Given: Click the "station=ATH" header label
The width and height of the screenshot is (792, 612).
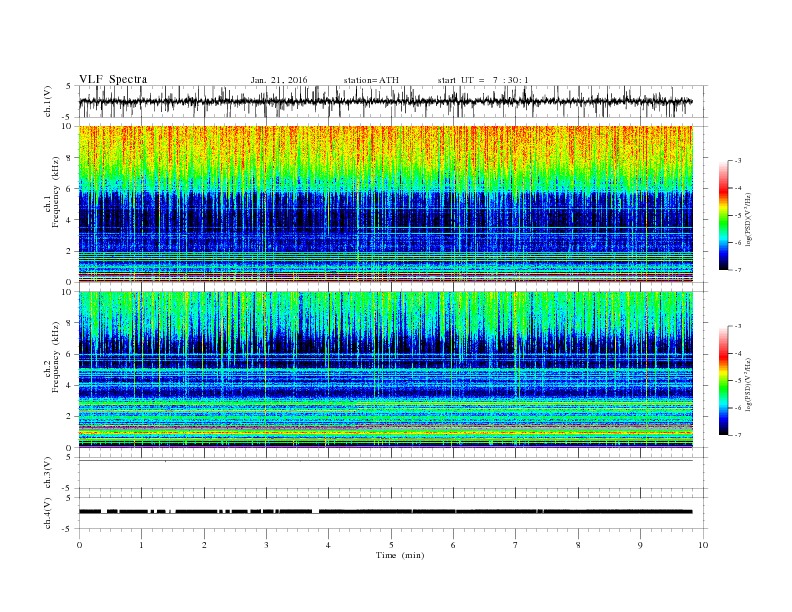Looking at the screenshot, I should [x=371, y=80].
